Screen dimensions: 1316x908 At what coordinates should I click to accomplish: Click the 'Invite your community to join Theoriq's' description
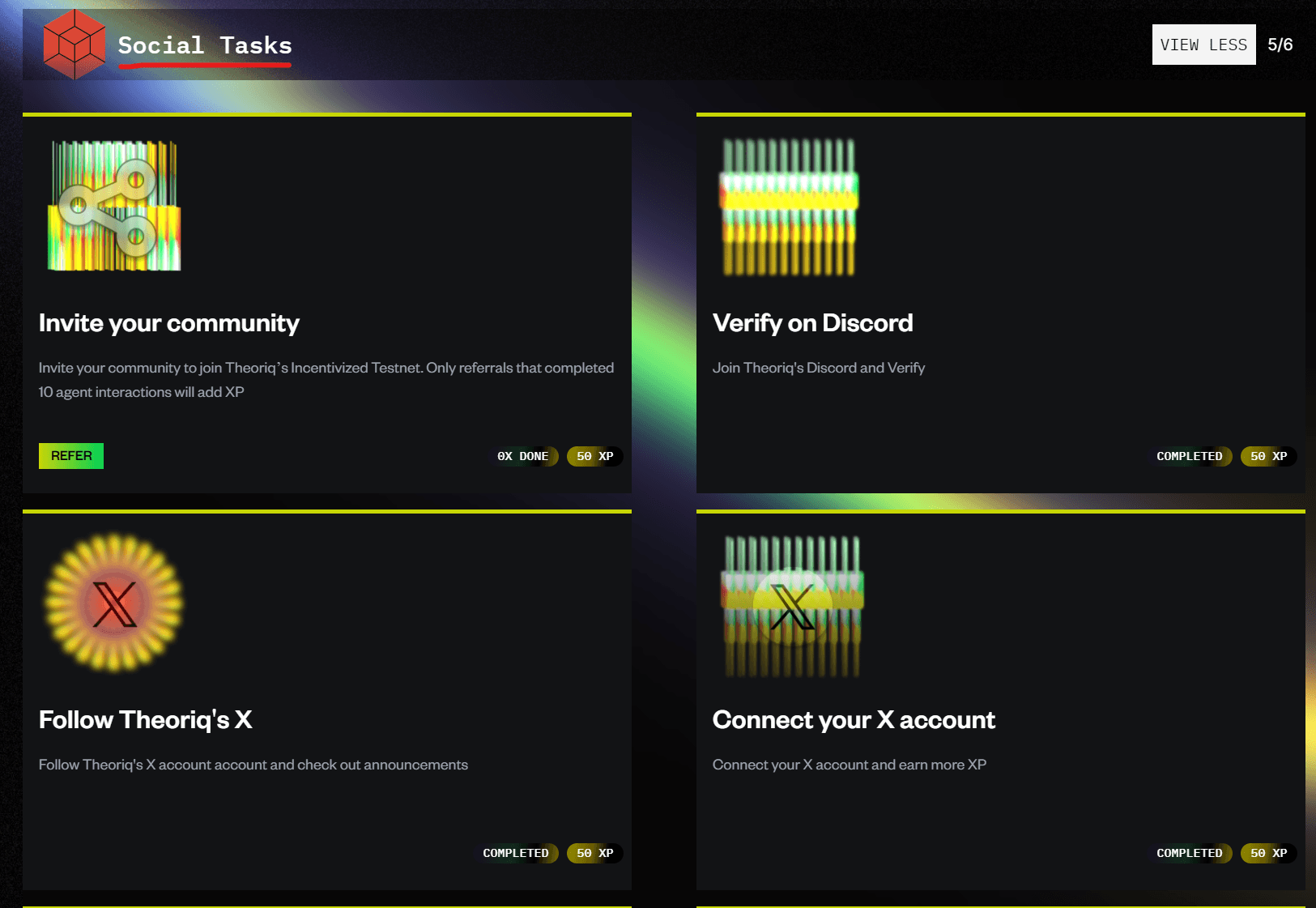[x=326, y=380]
